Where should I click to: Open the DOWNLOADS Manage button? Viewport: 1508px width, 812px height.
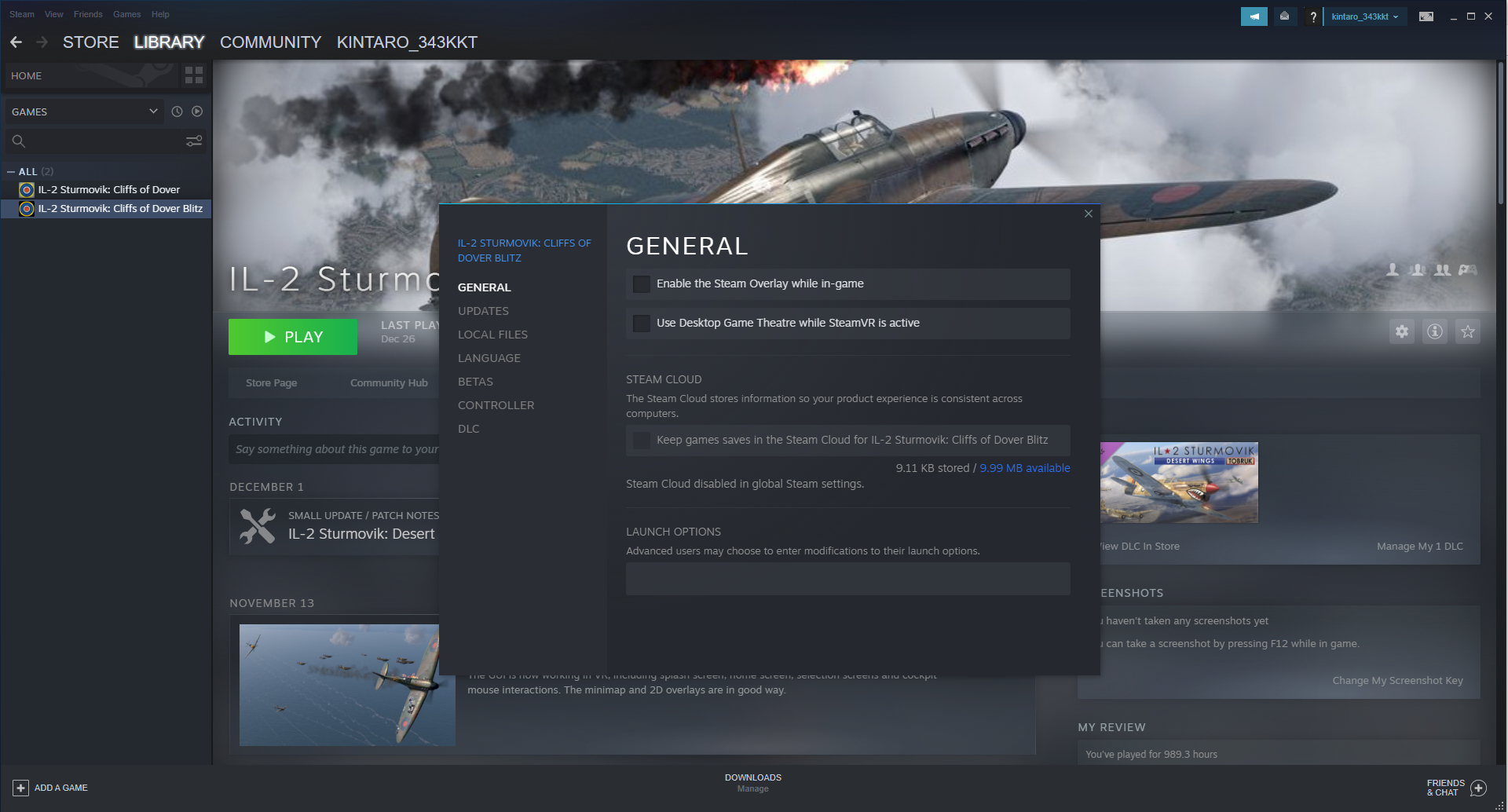pos(753,783)
